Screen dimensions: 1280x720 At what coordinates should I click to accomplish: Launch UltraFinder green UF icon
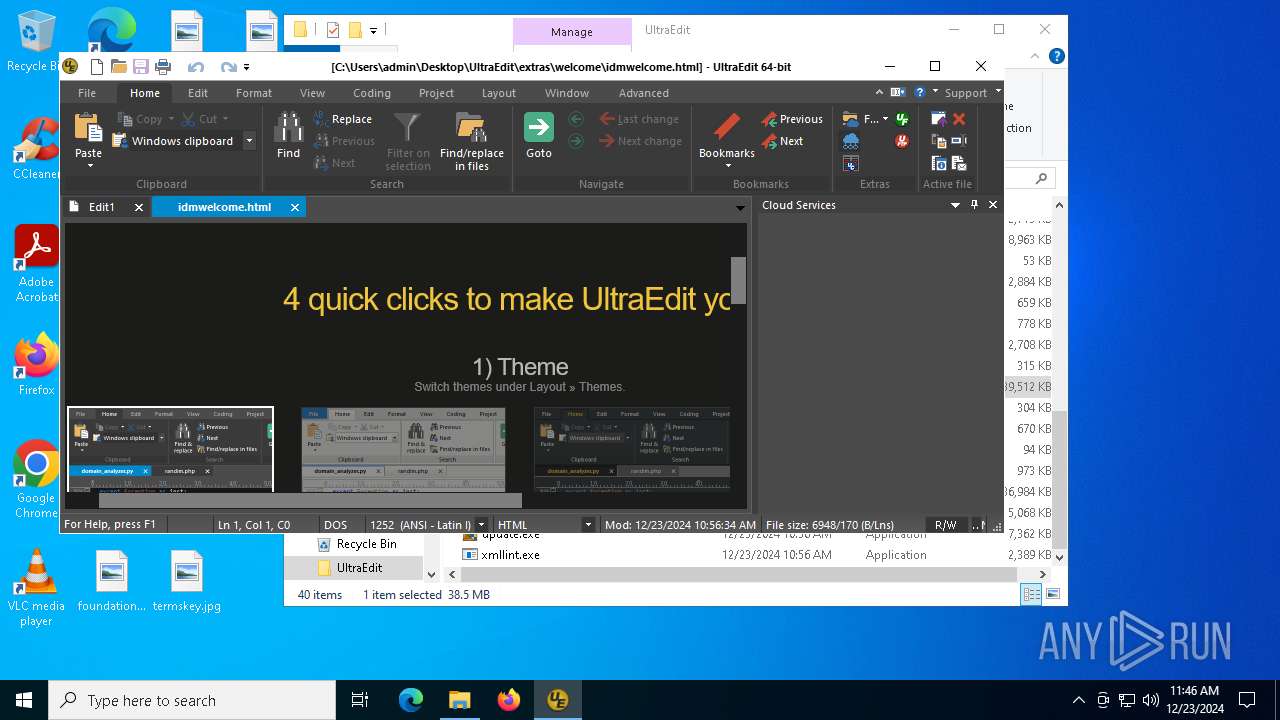point(902,119)
